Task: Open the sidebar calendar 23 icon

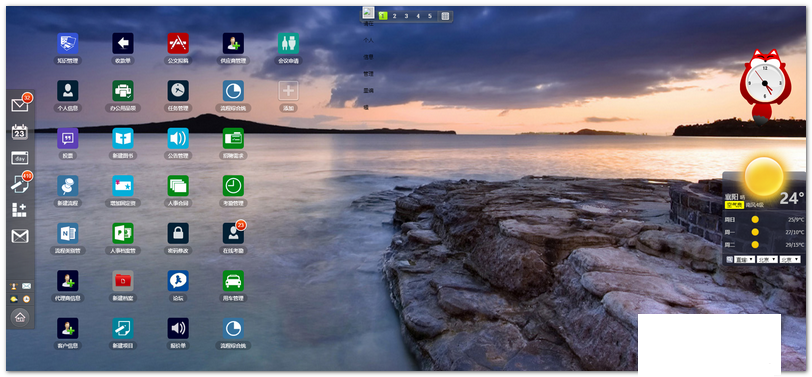Action: tap(20, 132)
